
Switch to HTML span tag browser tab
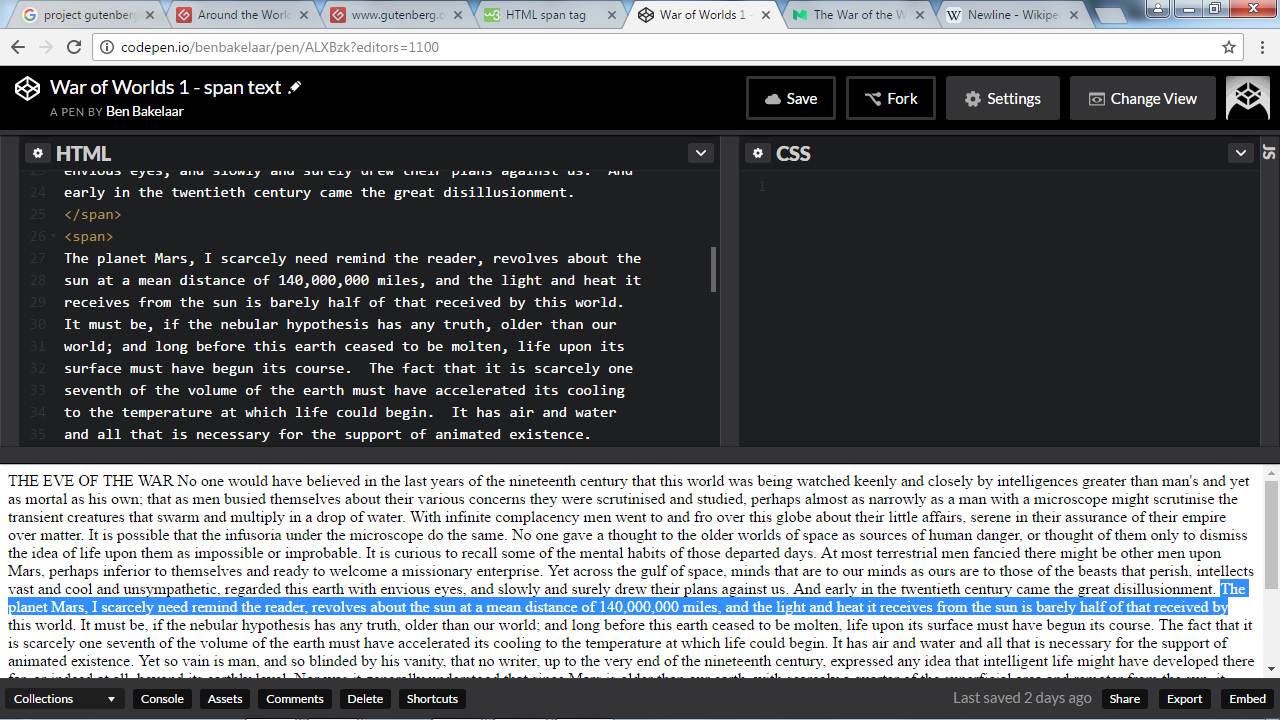(550, 15)
